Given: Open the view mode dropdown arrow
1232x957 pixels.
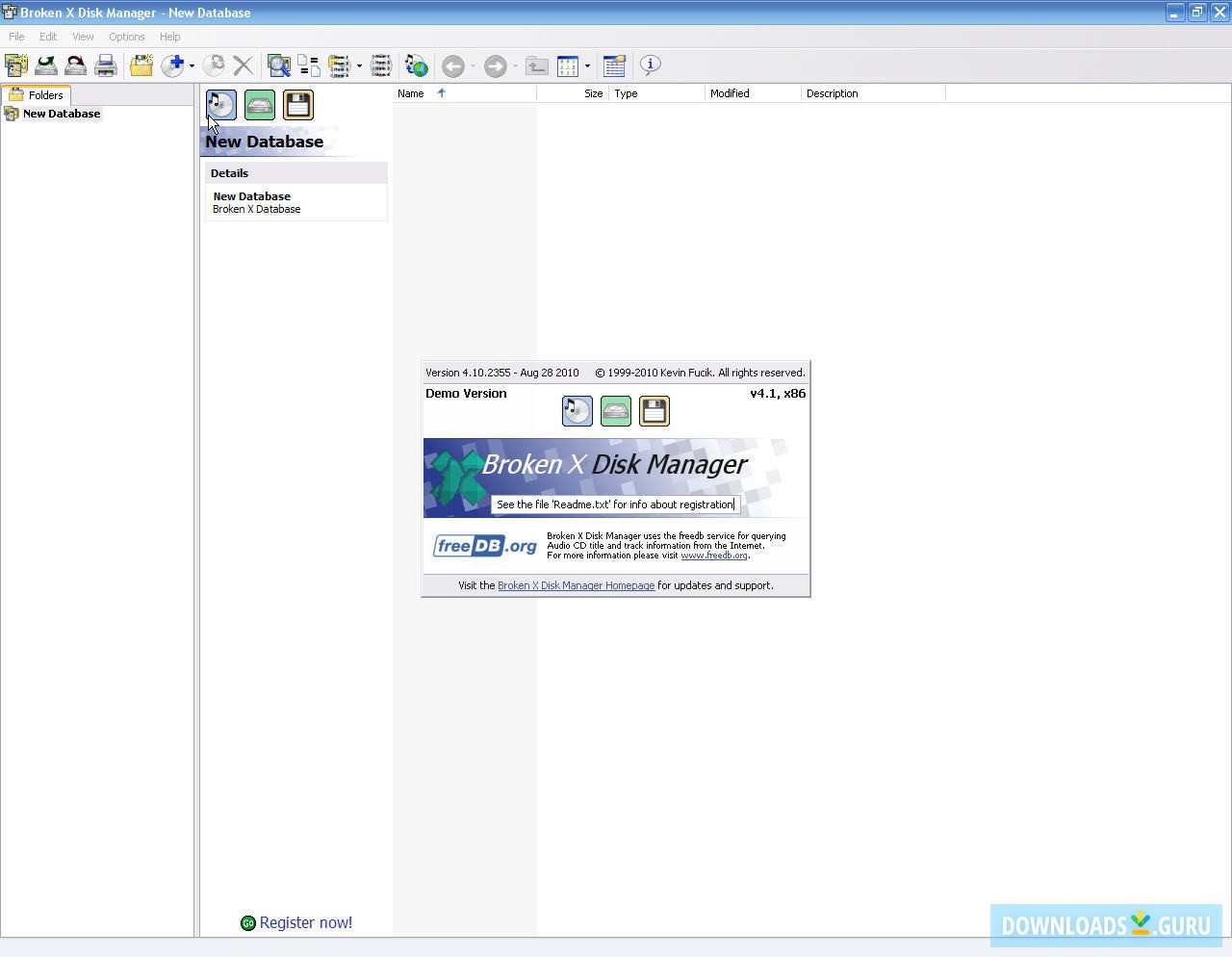Looking at the screenshot, I should coord(587,67).
